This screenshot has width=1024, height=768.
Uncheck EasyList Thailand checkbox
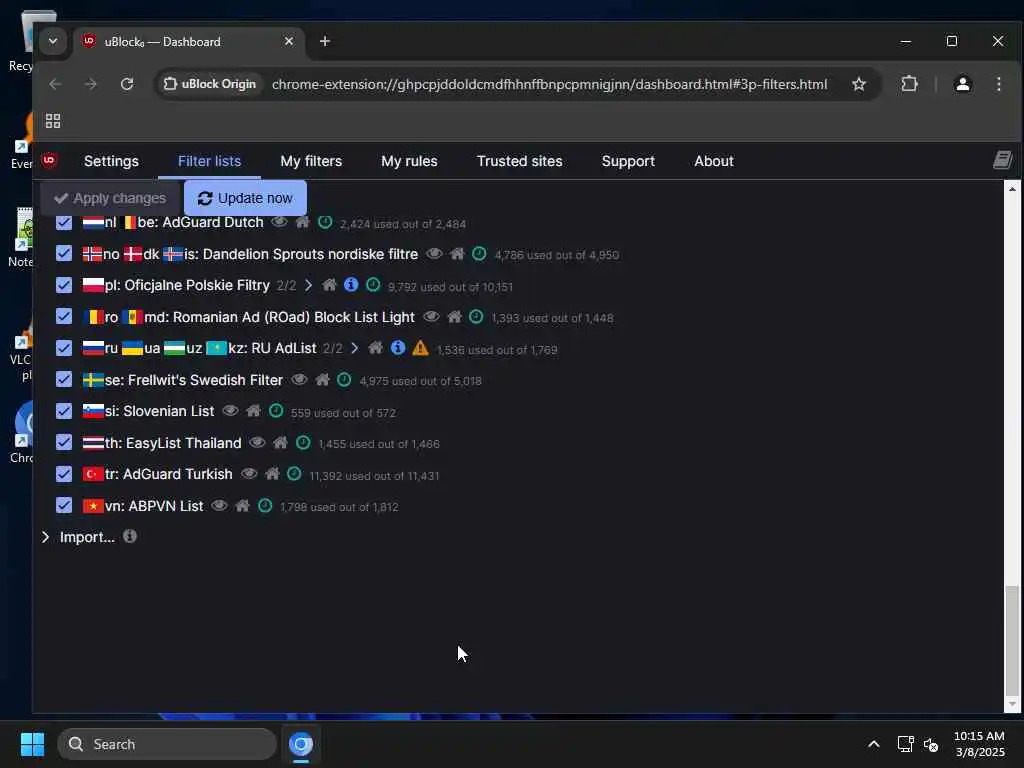click(x=63, y=443)
